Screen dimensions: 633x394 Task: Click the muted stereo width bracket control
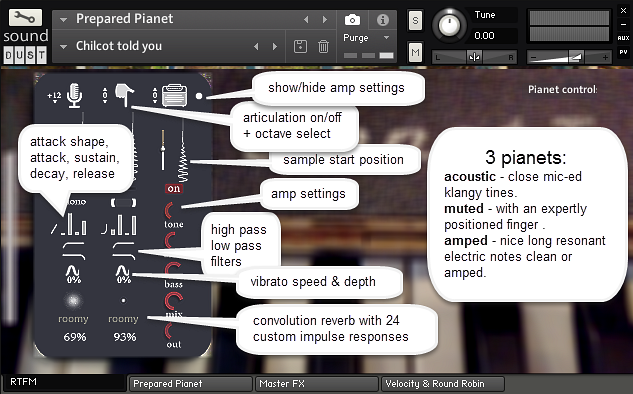tap(124, 202)
